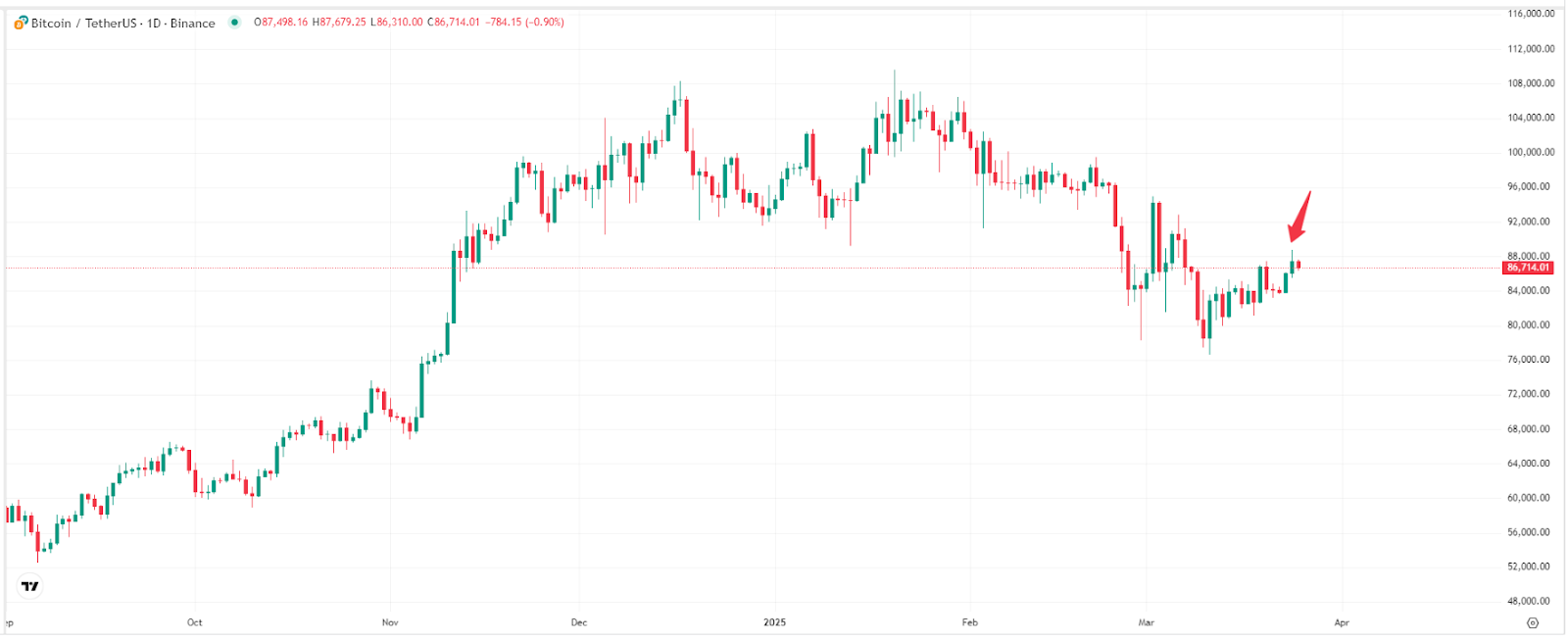
Task: Open chart settings hexagon gear icon
Action: pyautogui.click(x=1533, y=622)
